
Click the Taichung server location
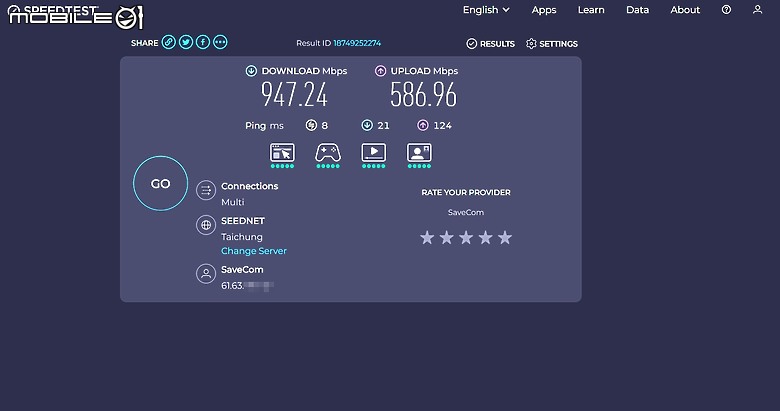pyautogui.click(x=242, y=237)
